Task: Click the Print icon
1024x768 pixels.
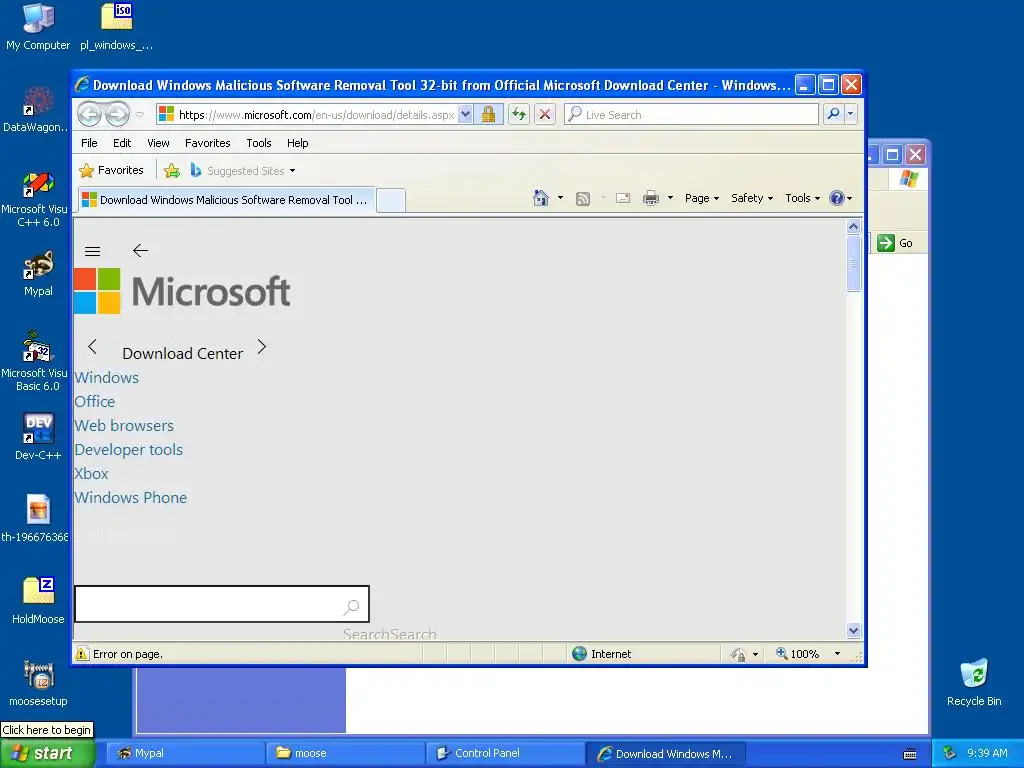Action: (x=651, y=198)
